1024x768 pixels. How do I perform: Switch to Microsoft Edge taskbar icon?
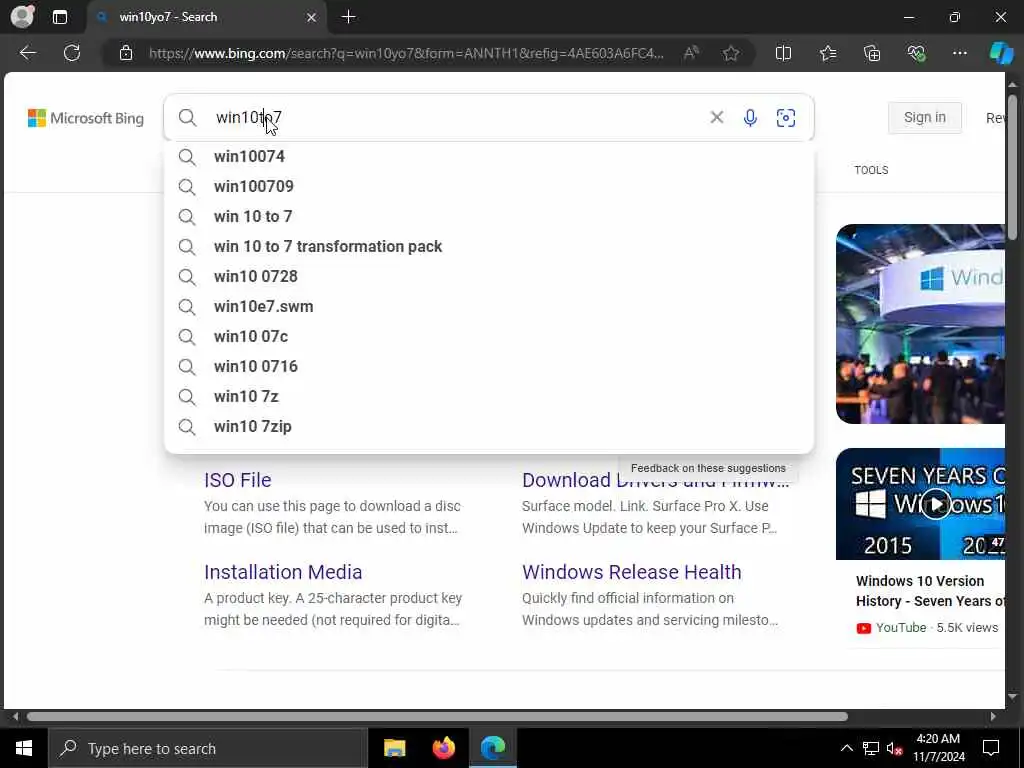tap(493, 748)
